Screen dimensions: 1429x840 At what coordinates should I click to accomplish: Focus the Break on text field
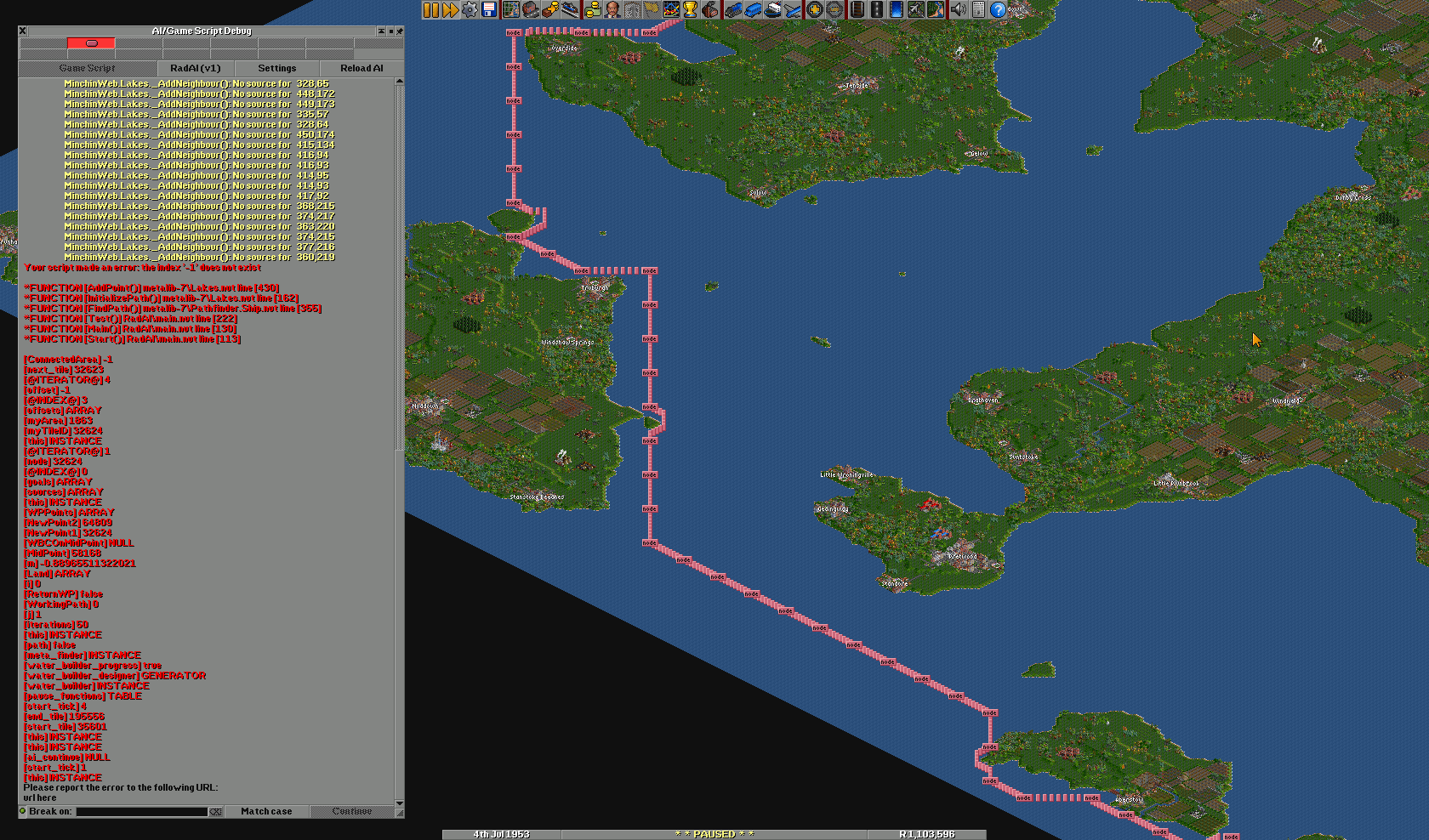tap(141, 812)
